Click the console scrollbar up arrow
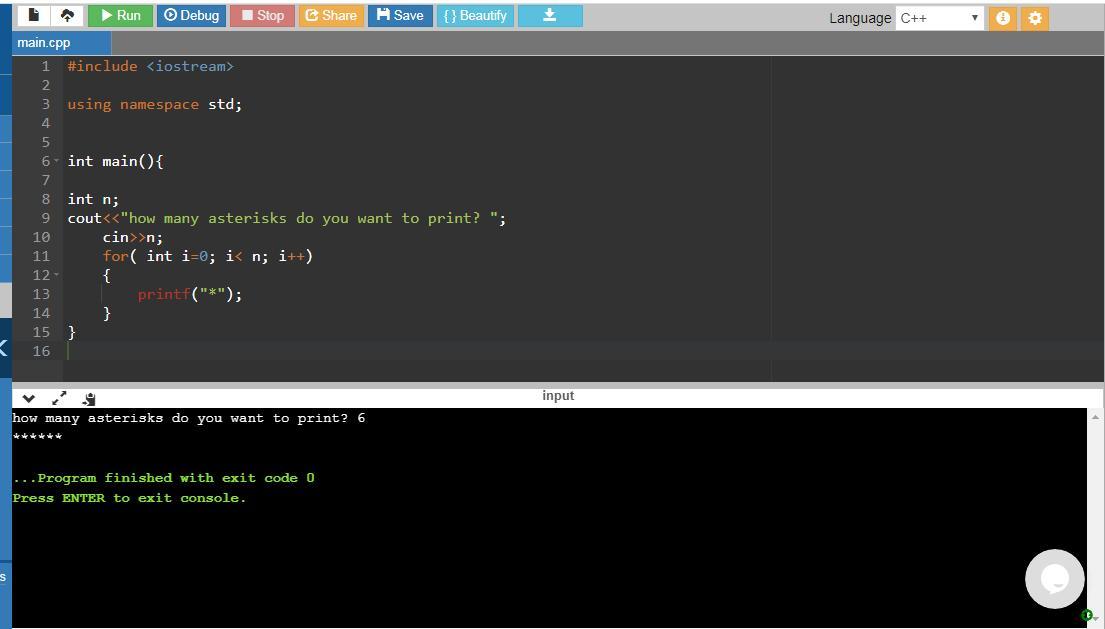The height and width of the screenshot is (629, 1105). tap(1095, 417)
